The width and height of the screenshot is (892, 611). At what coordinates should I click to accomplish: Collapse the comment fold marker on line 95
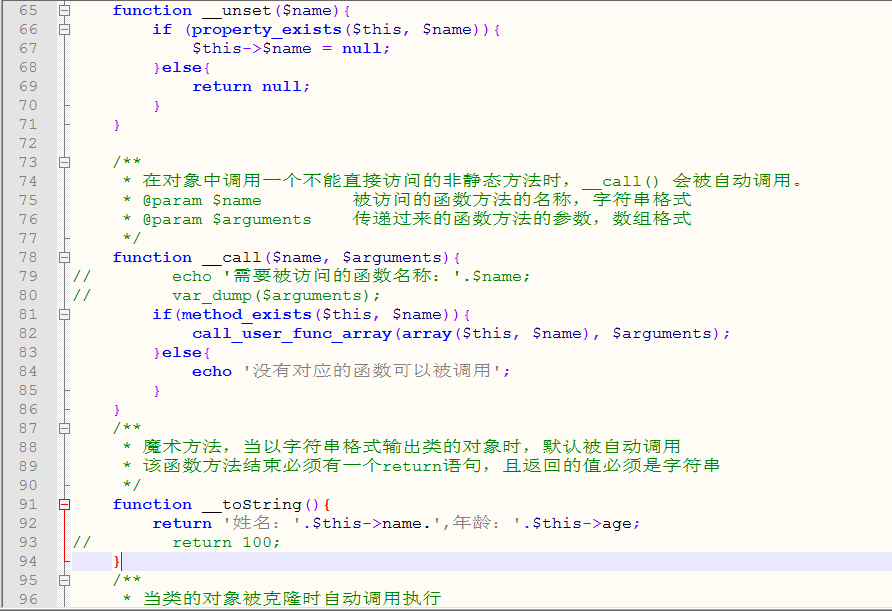coord(64,581)
